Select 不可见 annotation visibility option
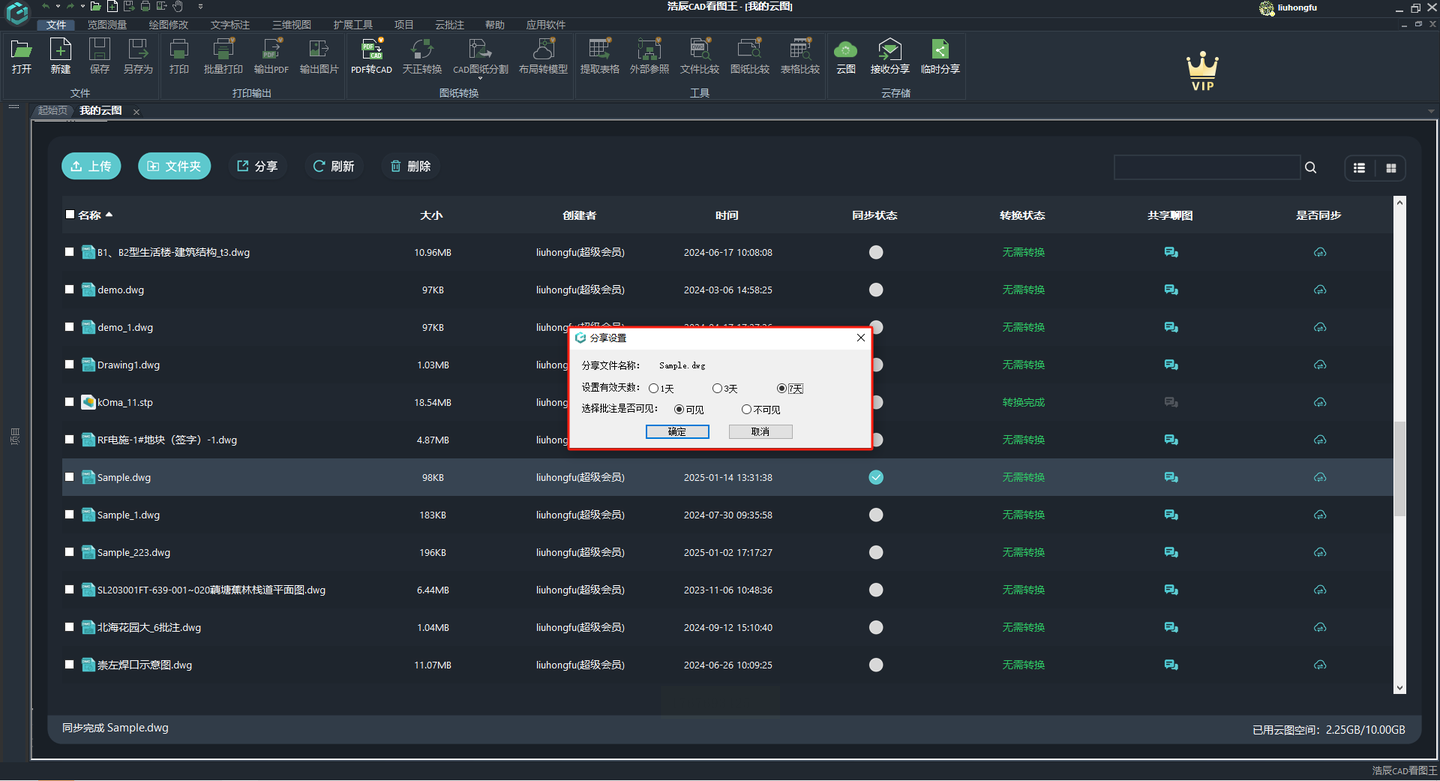Image resolution: width=1440 pixels, height=781 pixels. coord(746,409)
